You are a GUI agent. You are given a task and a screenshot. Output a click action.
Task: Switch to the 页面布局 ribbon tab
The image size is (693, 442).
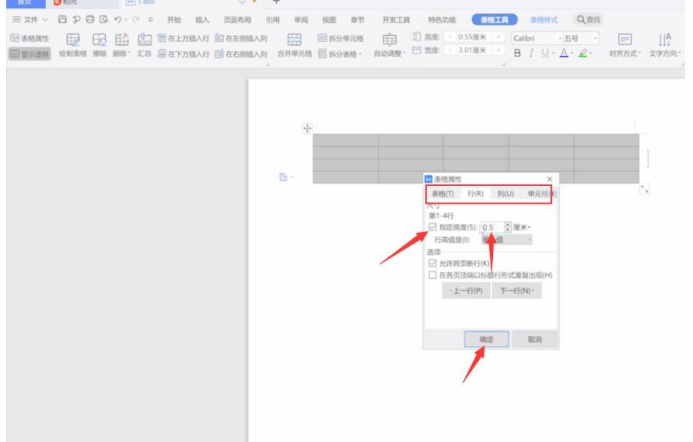coord(237,20)
